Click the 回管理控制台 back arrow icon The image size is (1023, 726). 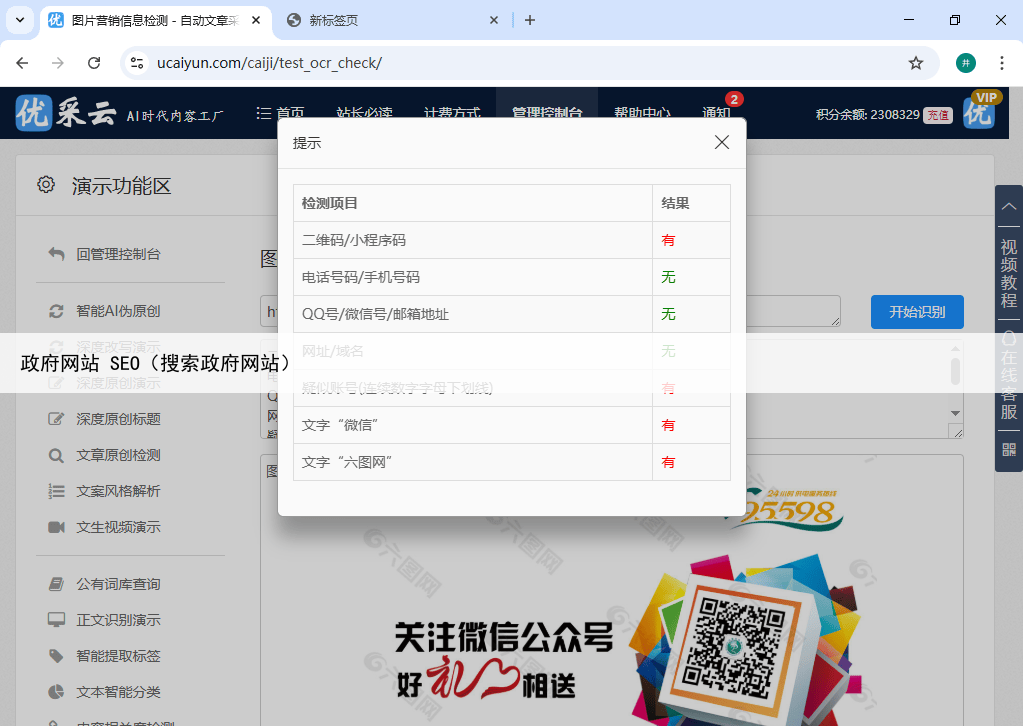[57, 254]
